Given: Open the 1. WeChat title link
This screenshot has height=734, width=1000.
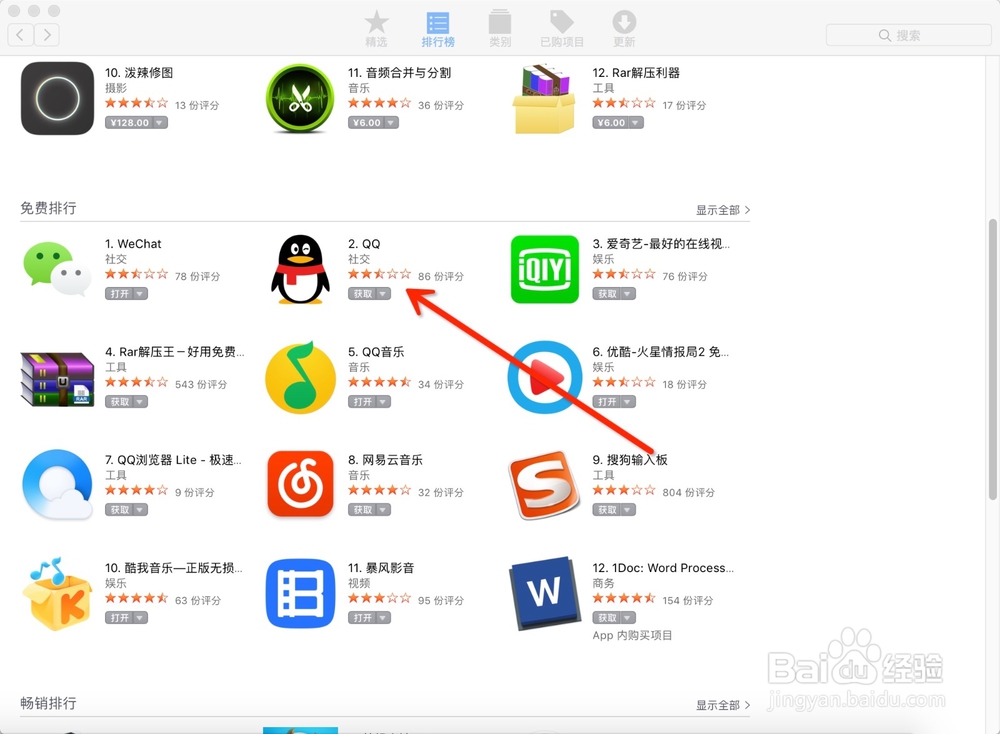Looking at the screenshot, I should tap(133, 244).
